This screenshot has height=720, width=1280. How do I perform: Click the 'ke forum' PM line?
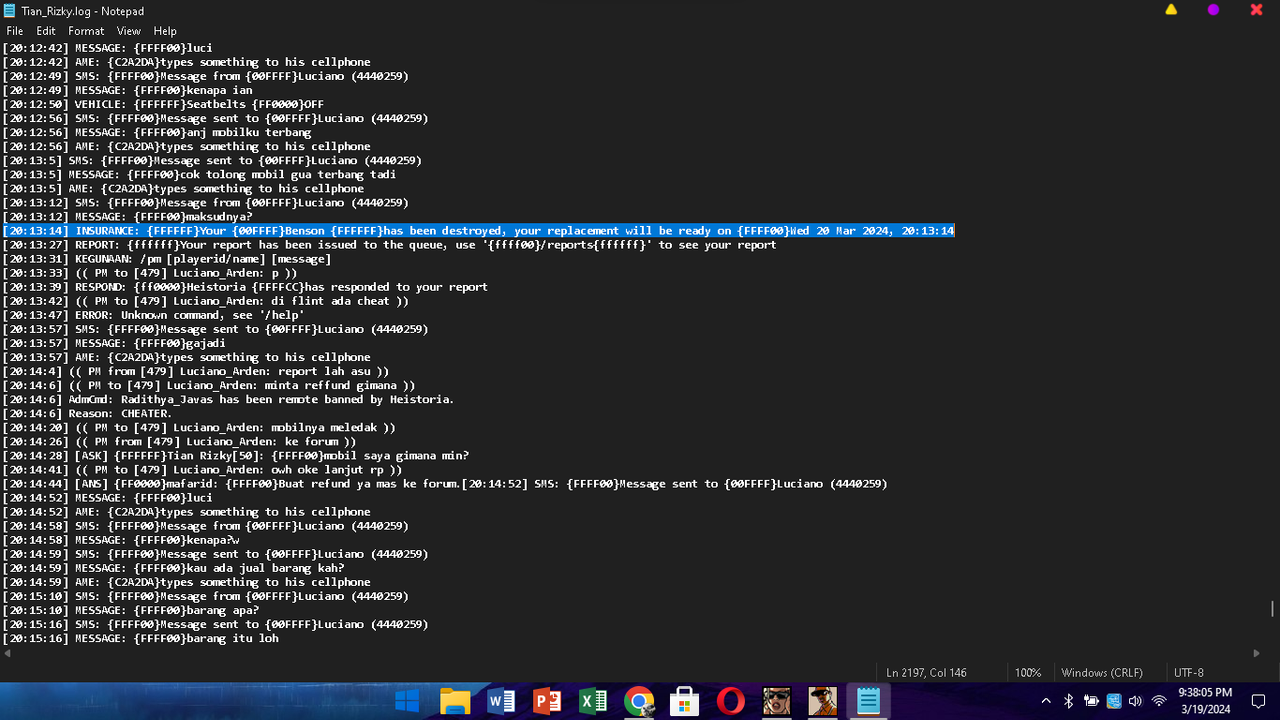click(x=179, y=441)
